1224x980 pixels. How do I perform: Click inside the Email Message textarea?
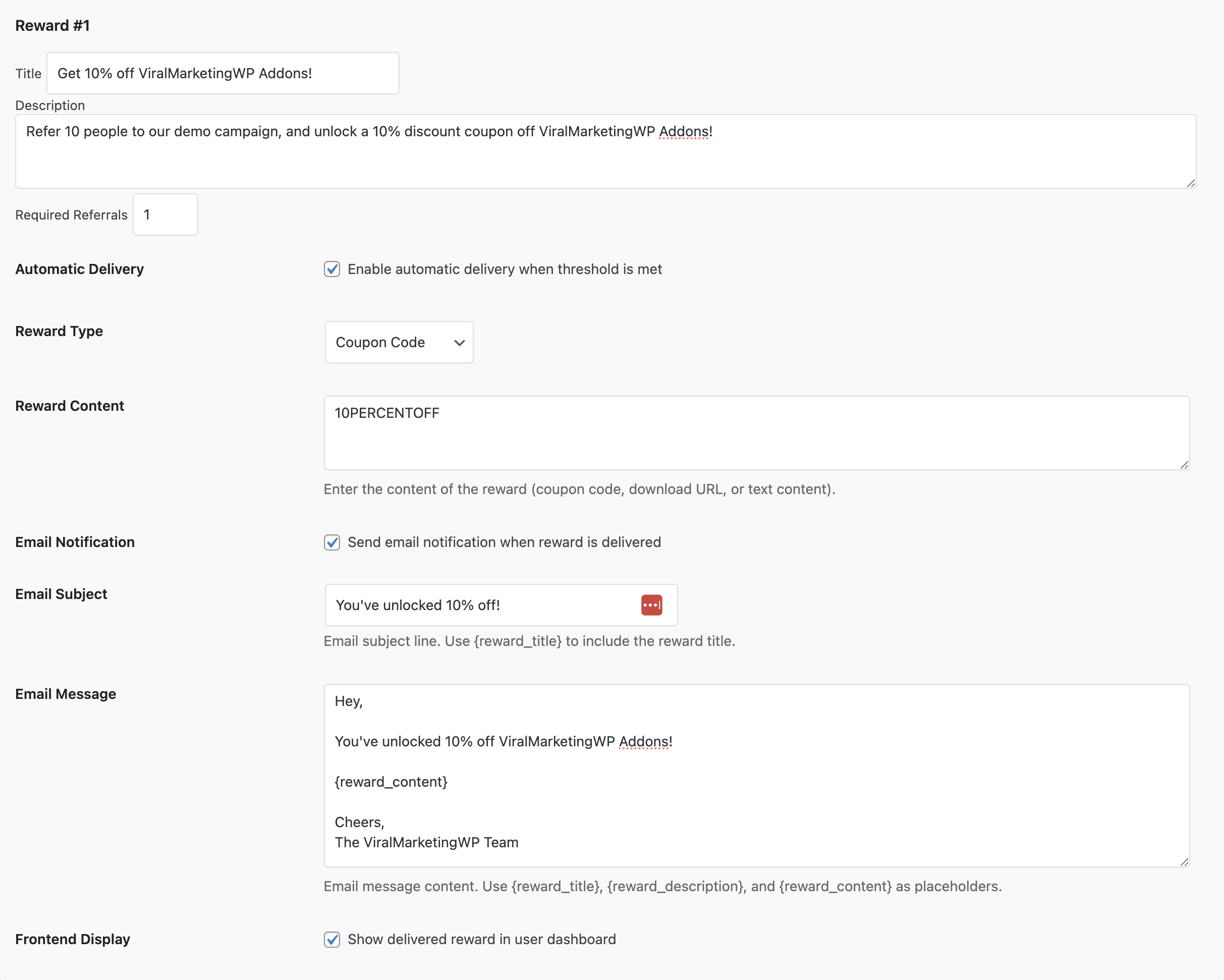(756, 775)
